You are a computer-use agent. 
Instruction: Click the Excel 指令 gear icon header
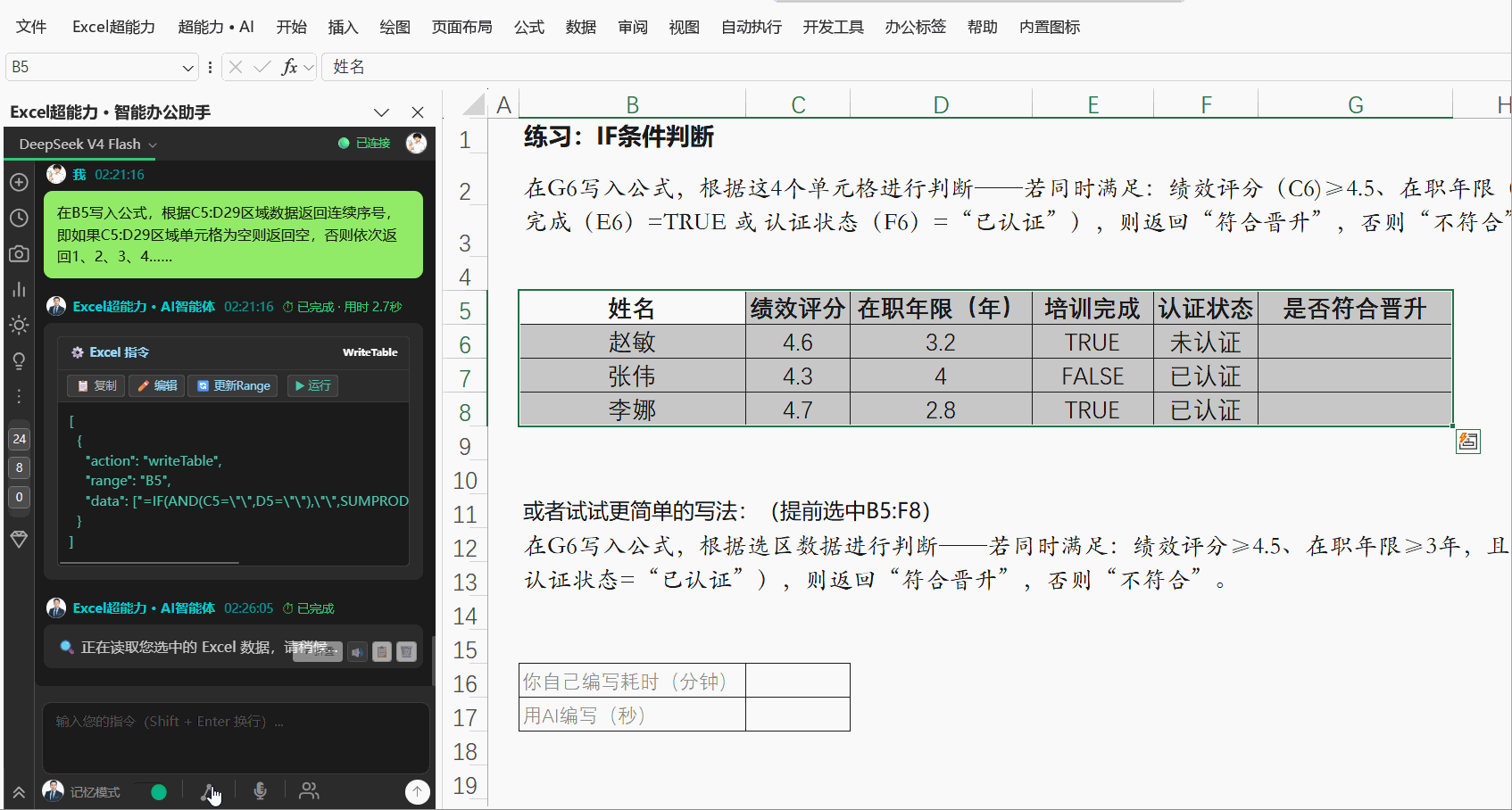pyautogui.click(x=78, y=352)
